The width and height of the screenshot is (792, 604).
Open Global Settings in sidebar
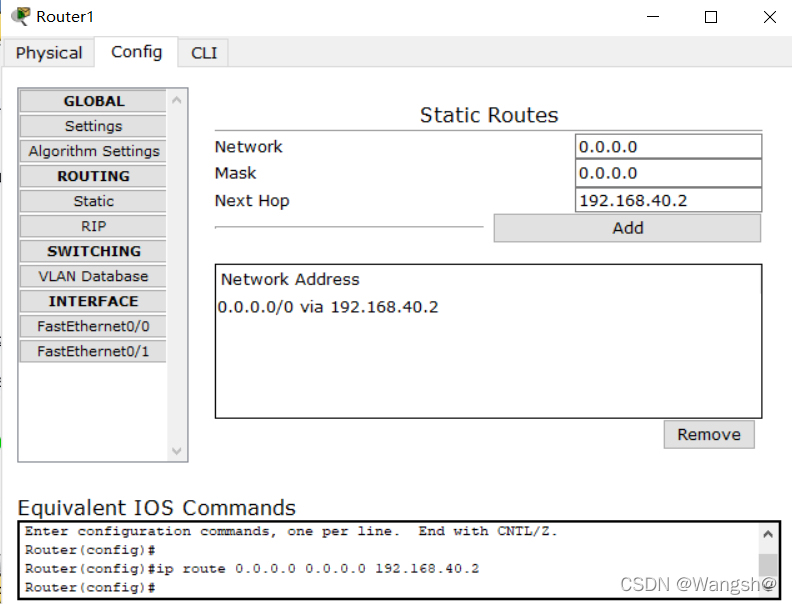click(x=93, y=126)
